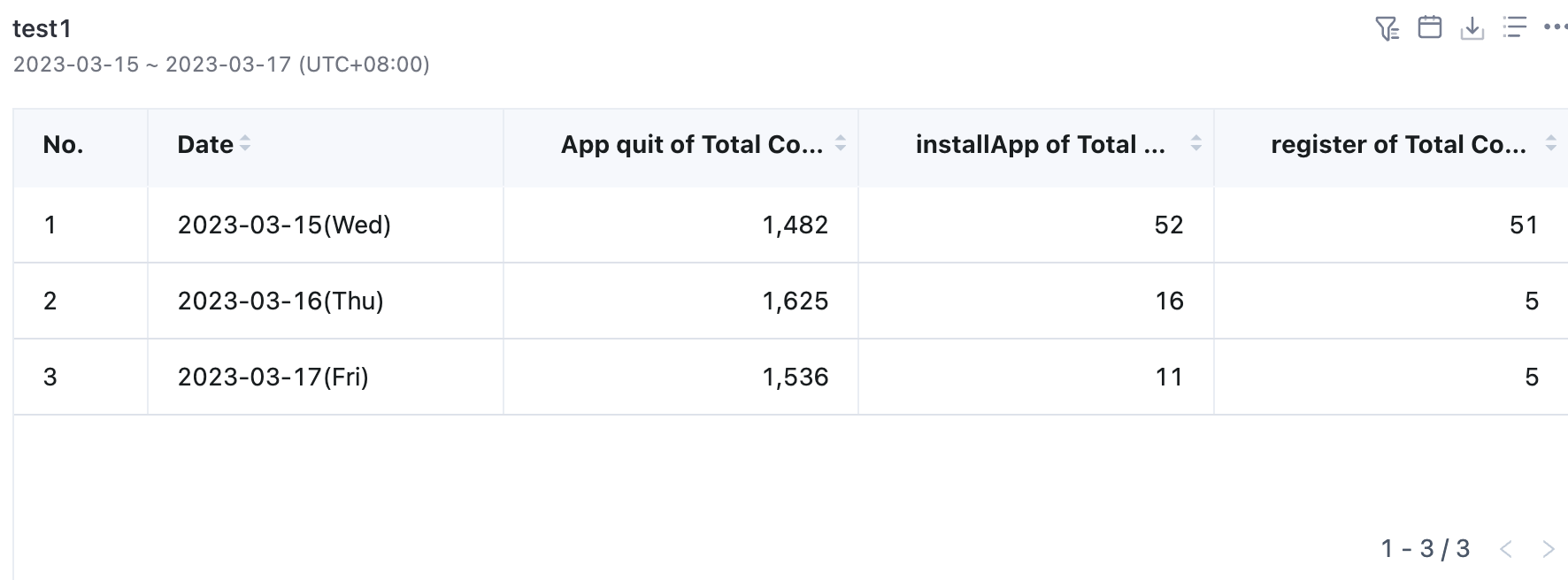This screenshot has width=1568, height=580.
Task: Sort by the Date column arrows
Action: point(245,143)
